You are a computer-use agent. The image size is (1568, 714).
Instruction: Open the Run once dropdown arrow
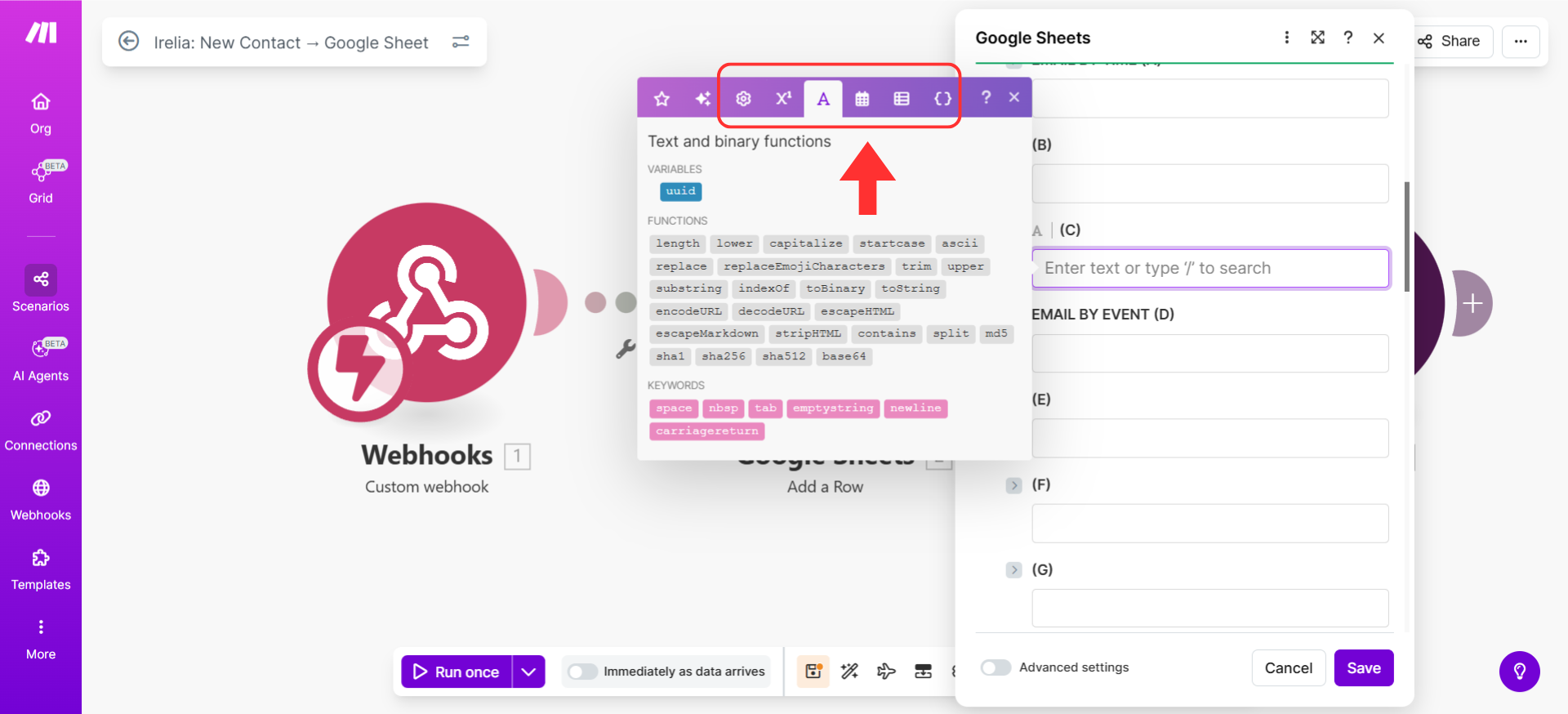coord(528,672)
